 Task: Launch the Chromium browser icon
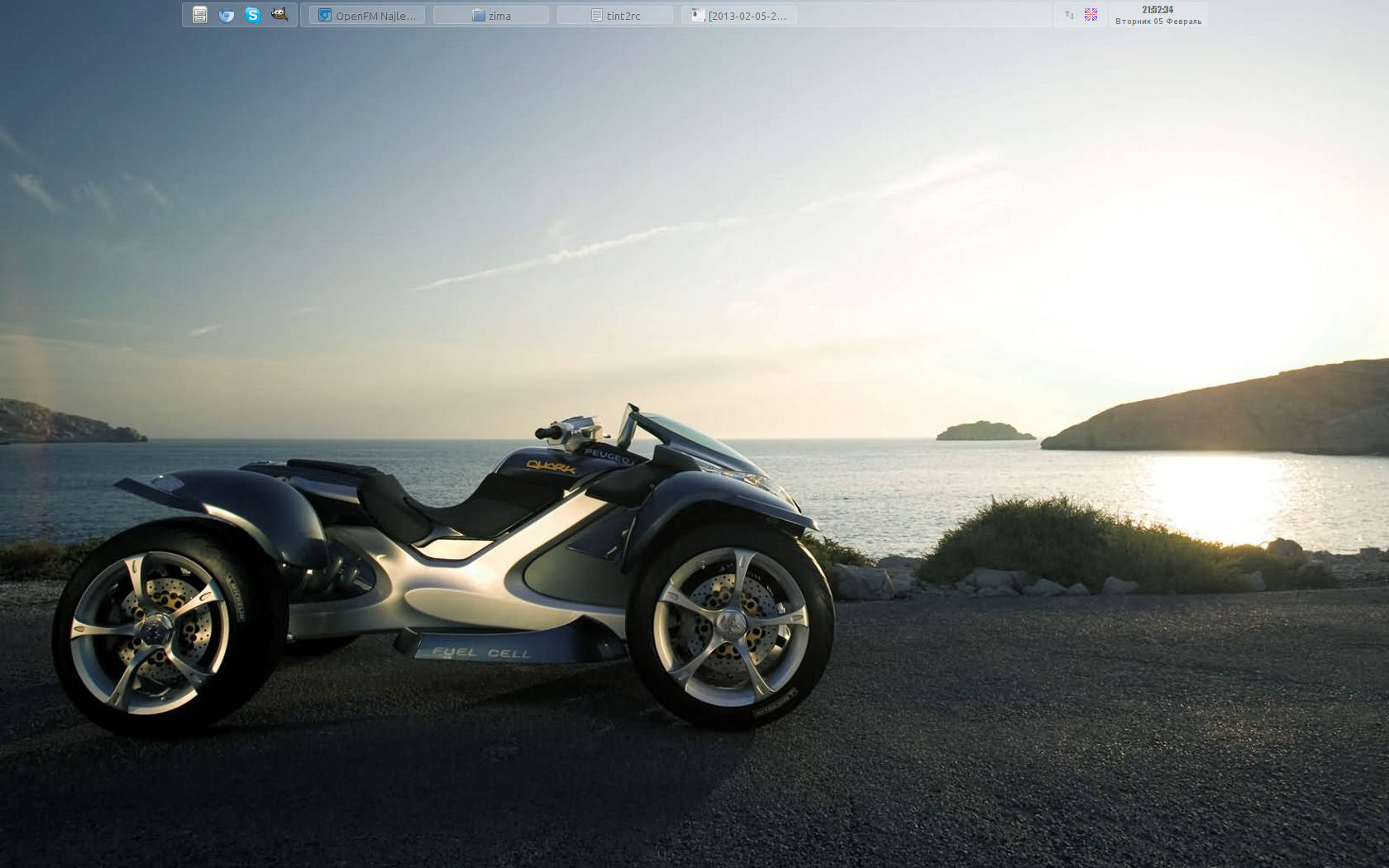pyautogui.click(x=227, y=15)
